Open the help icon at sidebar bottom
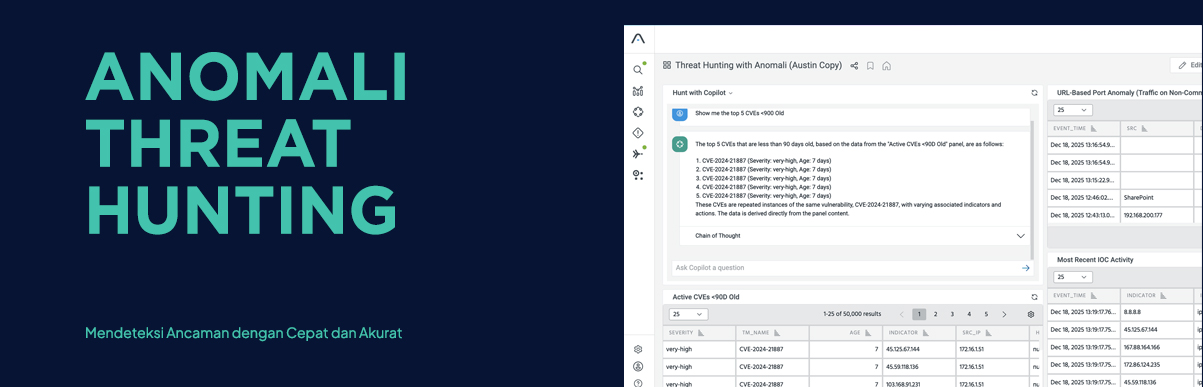The width and height of the screenshot is (1203, 387). [x=638, y=383]
